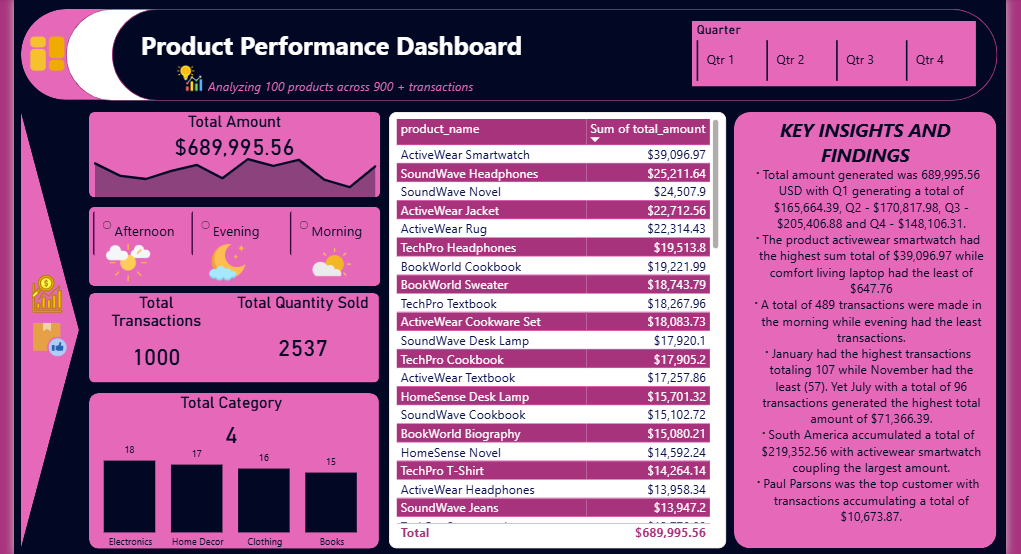1021x554 pixels.
Task: Open the product box thumbs-up sidebar icon
Action: coord(49,339)
